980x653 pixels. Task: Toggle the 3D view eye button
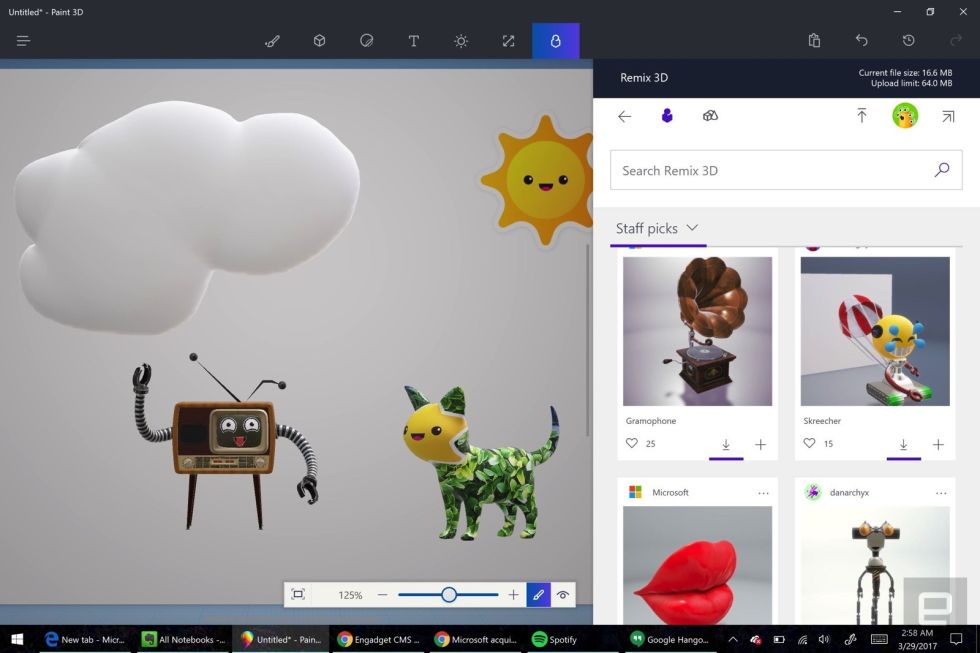[563, 595]
